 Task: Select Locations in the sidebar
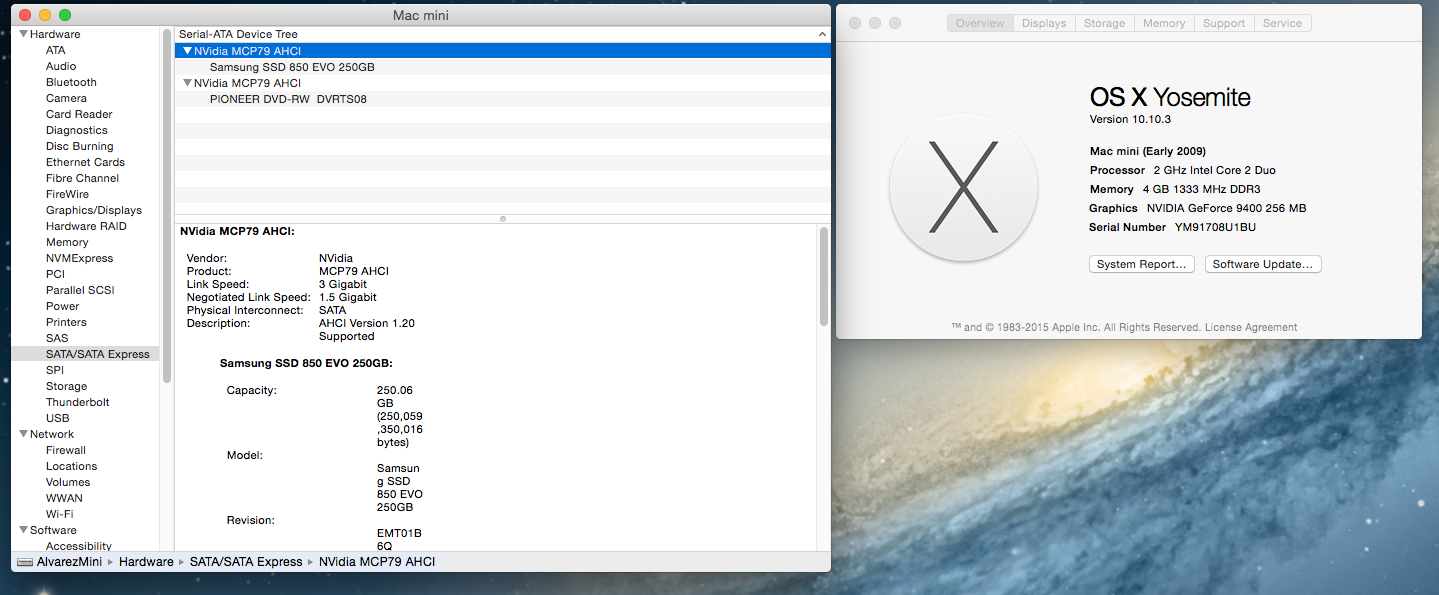[x=71, y=466]
